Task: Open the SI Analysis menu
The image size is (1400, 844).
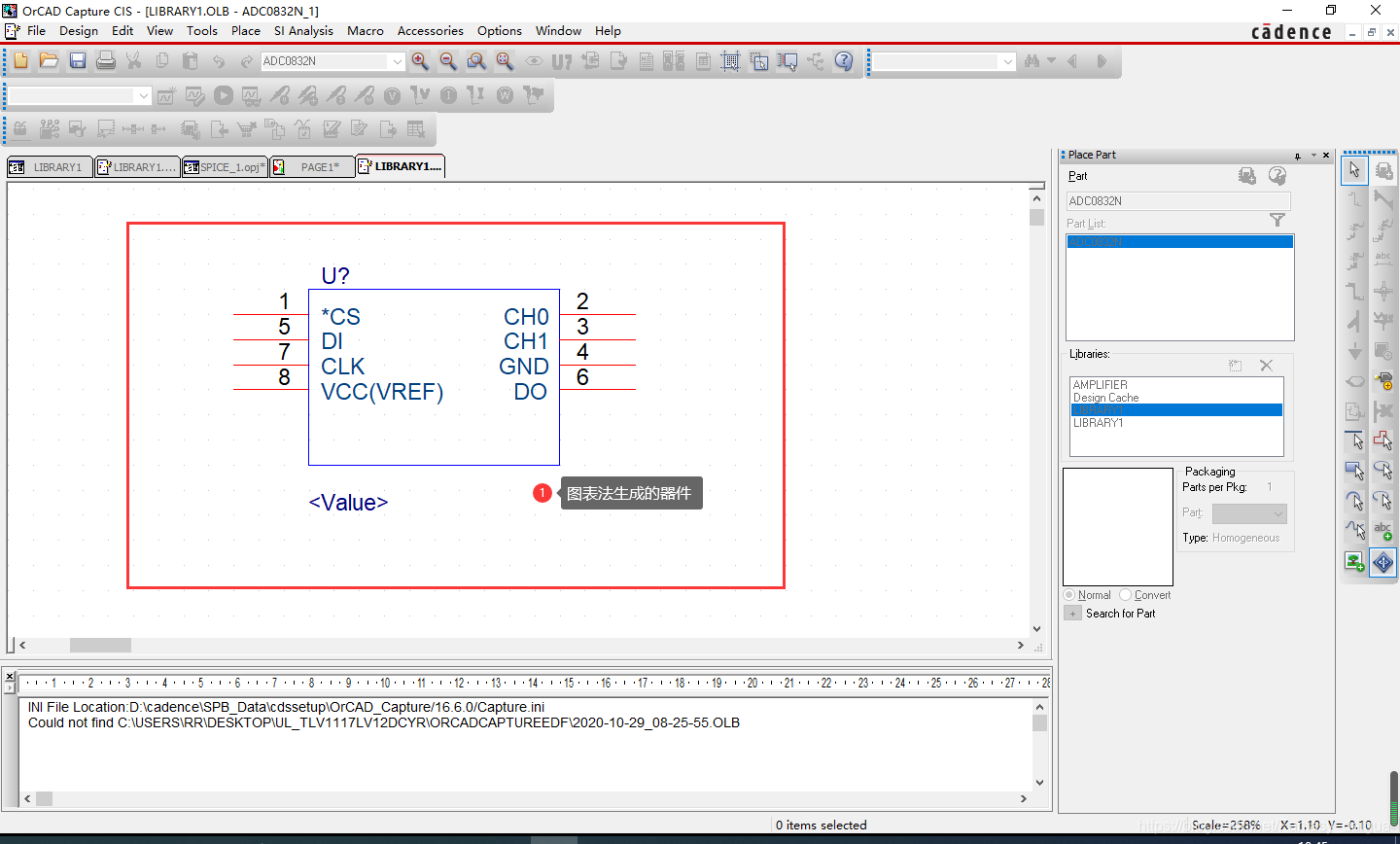Action: [x=303, y=31]
